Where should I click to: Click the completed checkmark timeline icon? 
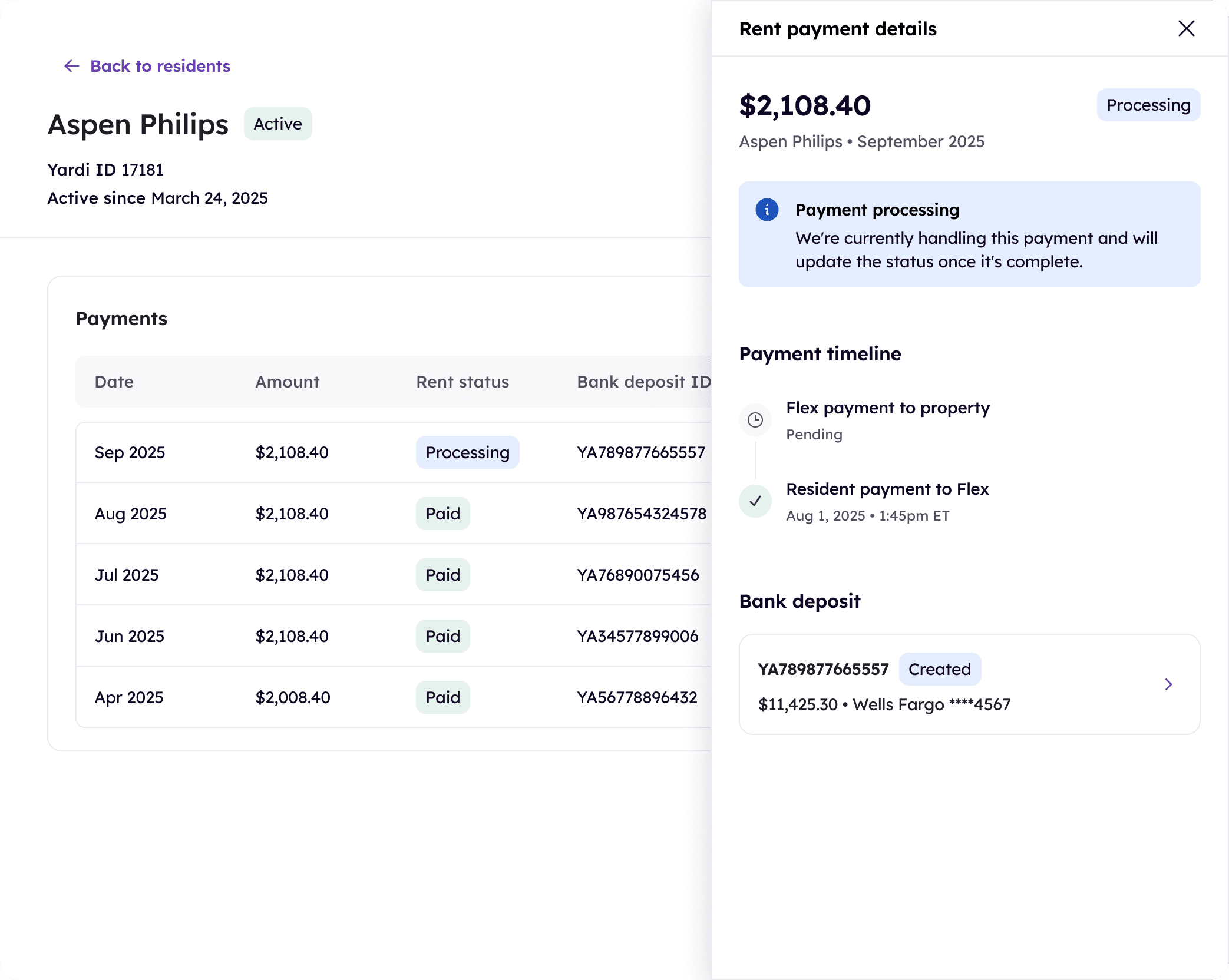click(x=755, y=501)
